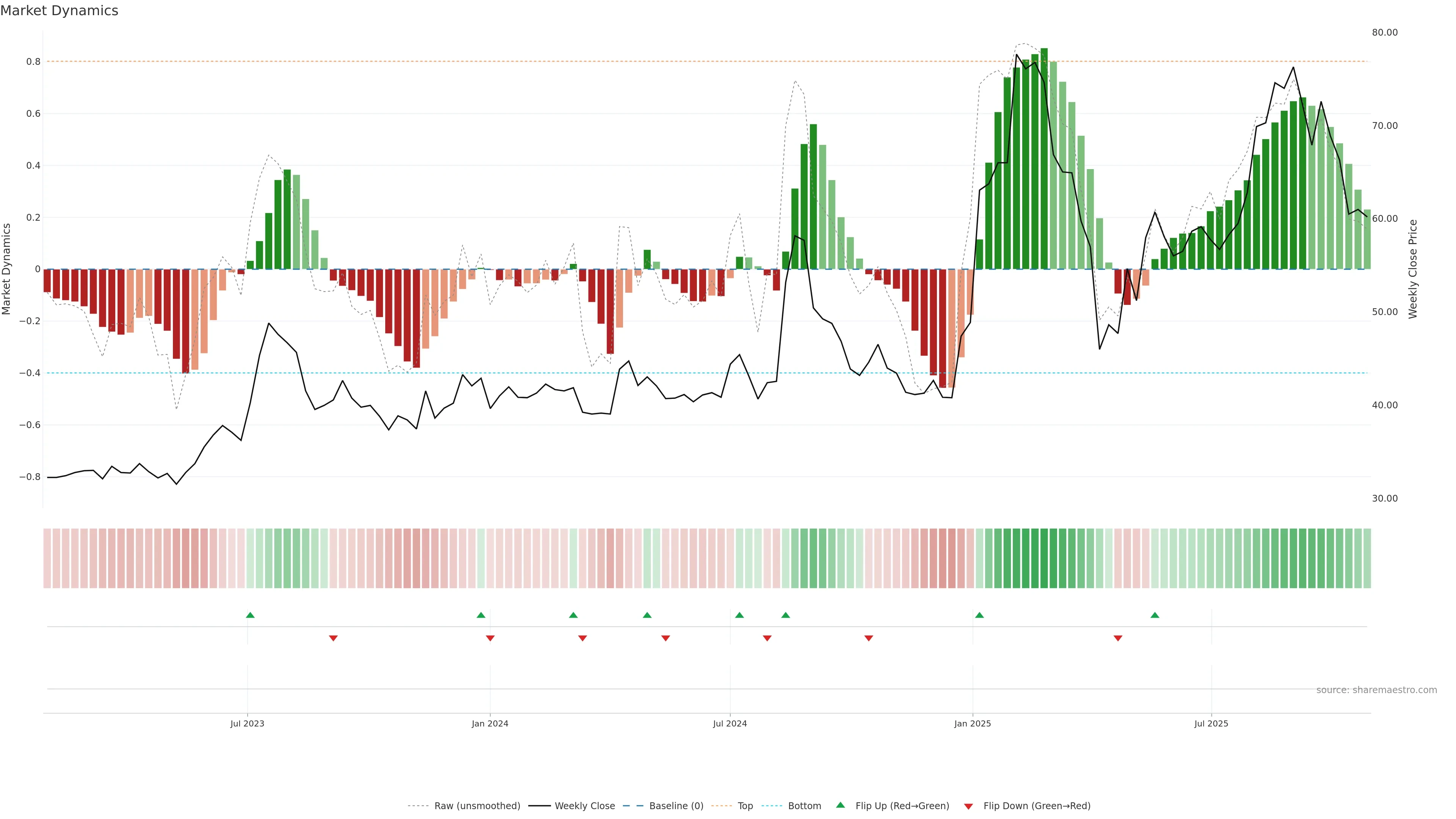Screen dimensions: 1456x819
Task: Click the Weekly Close Price axis title
Action: click(x=1412, y=269)
